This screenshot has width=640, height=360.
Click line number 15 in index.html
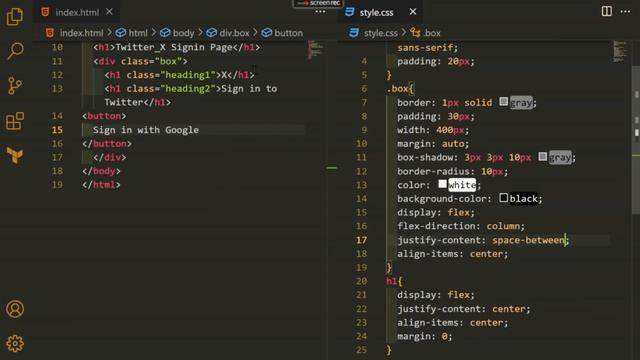57,130
